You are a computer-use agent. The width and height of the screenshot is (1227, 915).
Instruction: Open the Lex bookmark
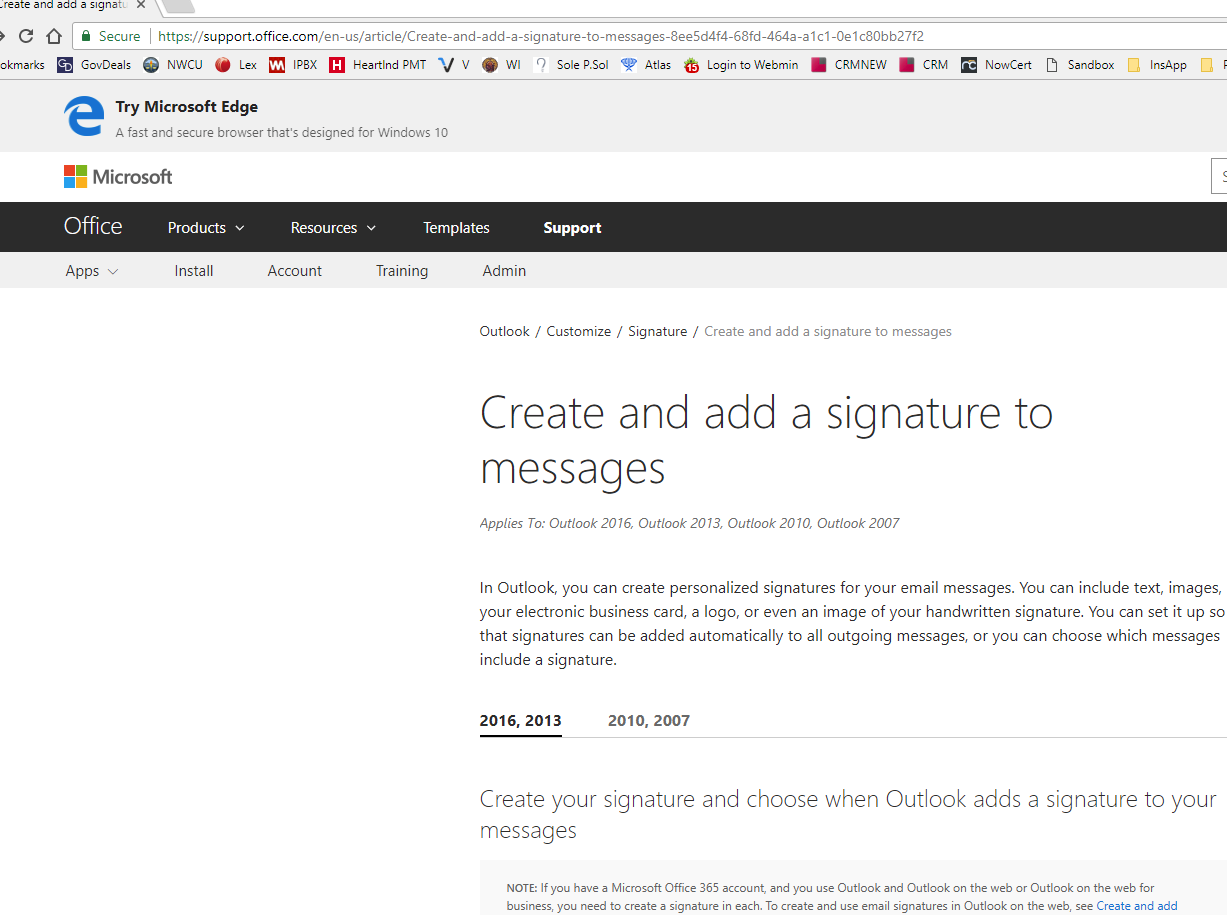236,65
